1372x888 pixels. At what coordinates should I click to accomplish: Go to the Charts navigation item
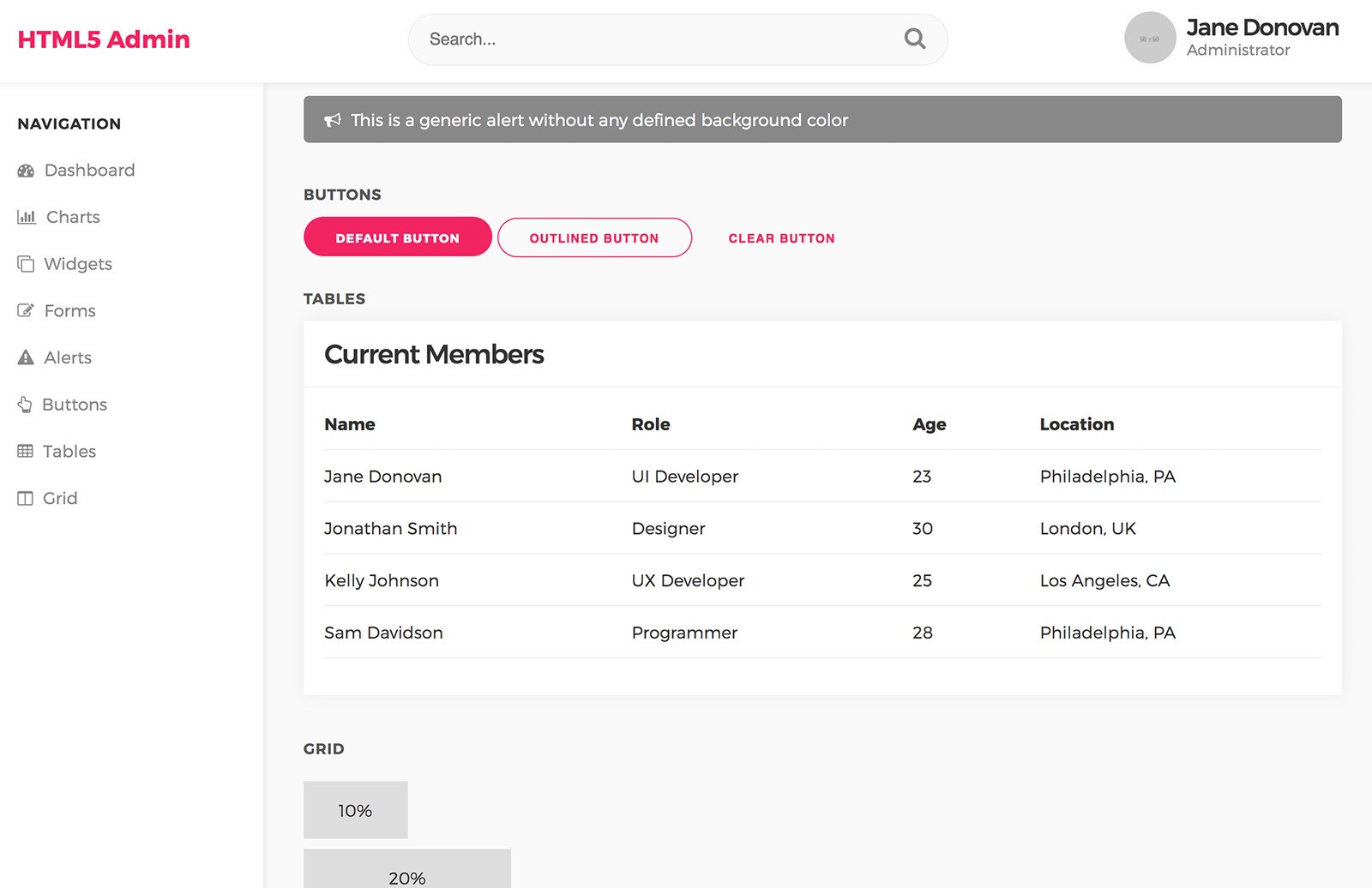(73, 217)
